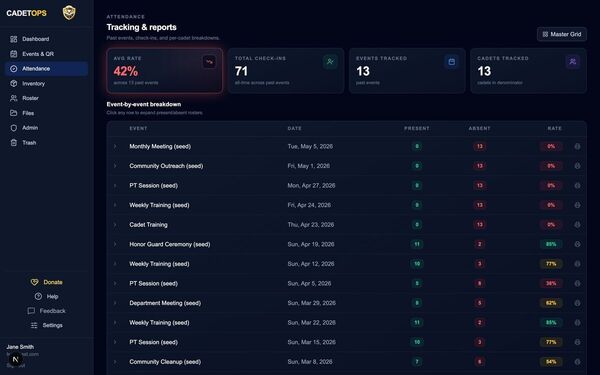The width and height of the screenshot is (600, 375).
Task: Open the Inventory section
Action: pyautogui.click(x=46, y=83)
